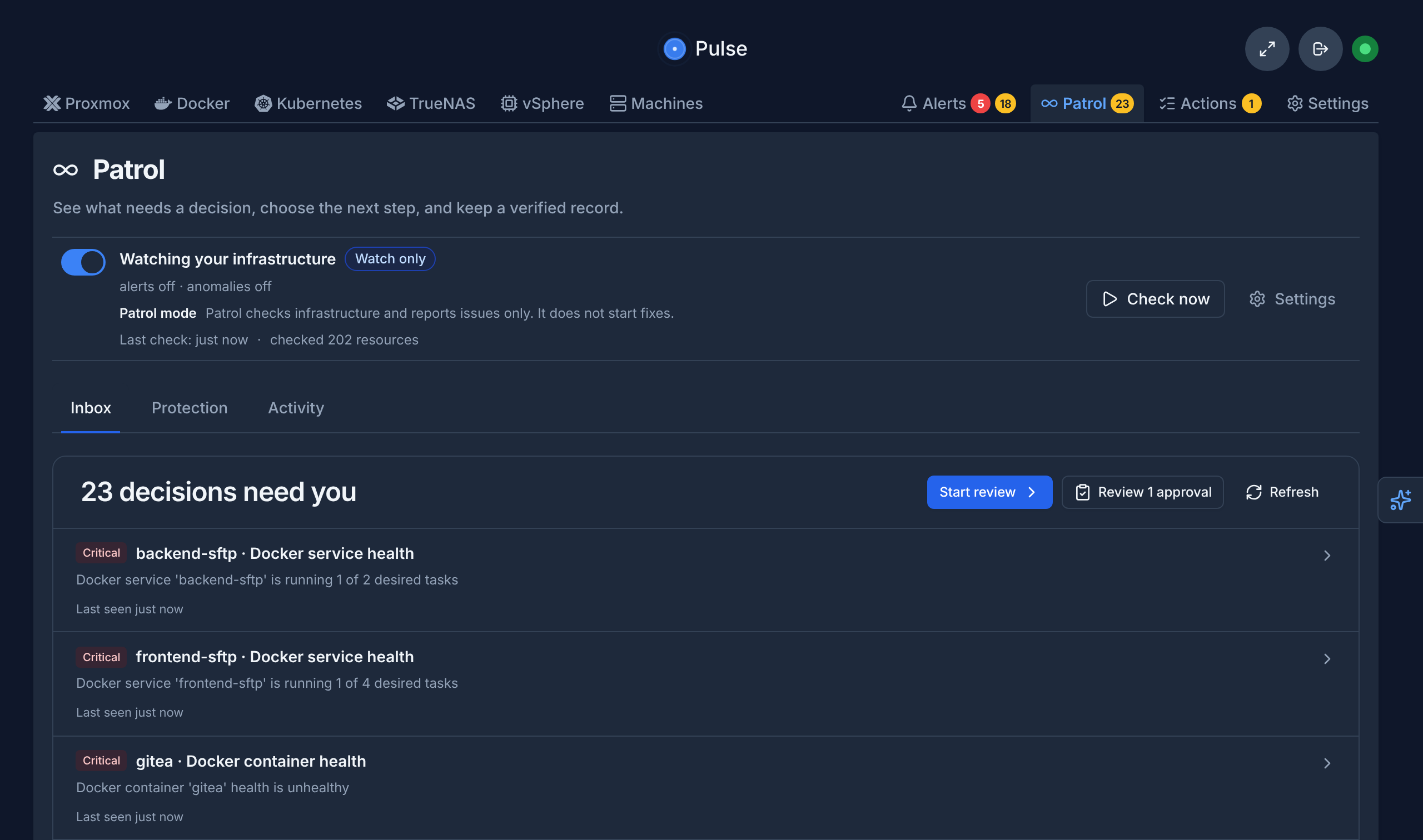Viewport: 1423px width, 840px height.
Task: Click Review 1 approval button
Action: (1142, 492)
